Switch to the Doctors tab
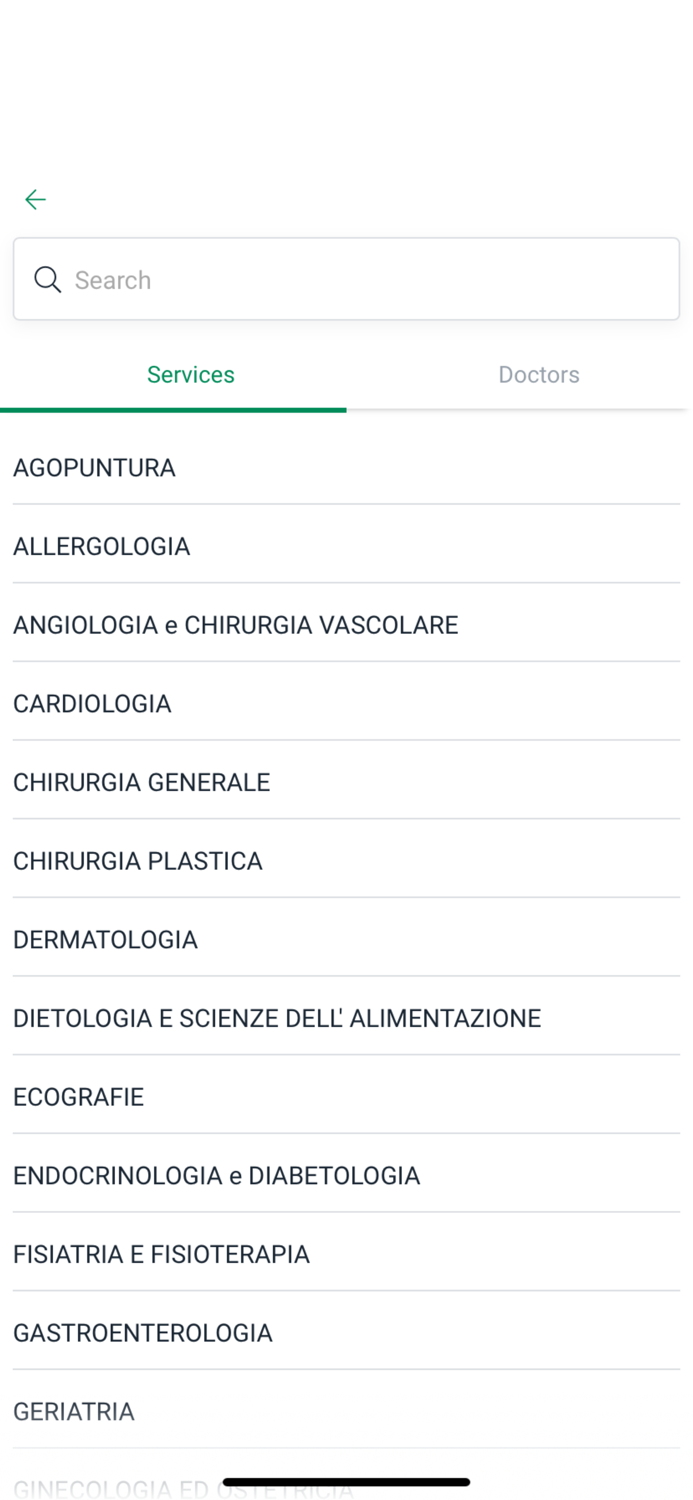 click(x=539, y=375)
